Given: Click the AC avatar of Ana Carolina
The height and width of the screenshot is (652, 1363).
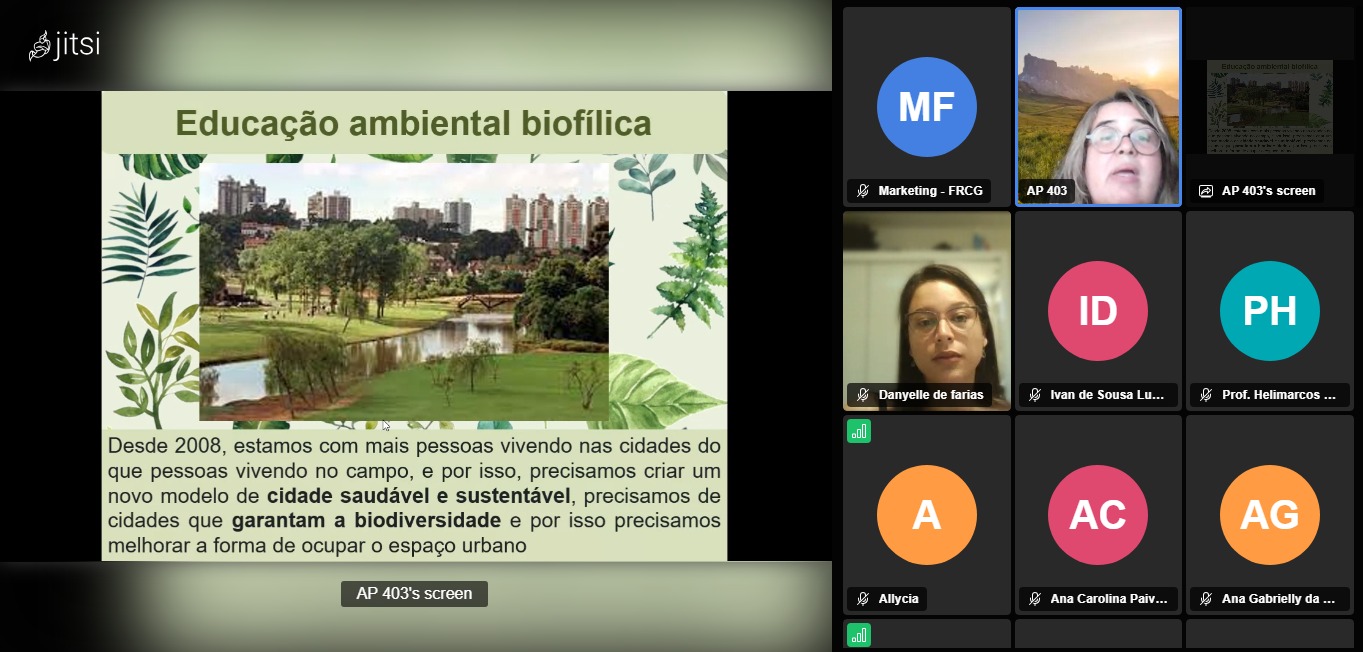Looking at the screenshot, I should coord(1098,515).
